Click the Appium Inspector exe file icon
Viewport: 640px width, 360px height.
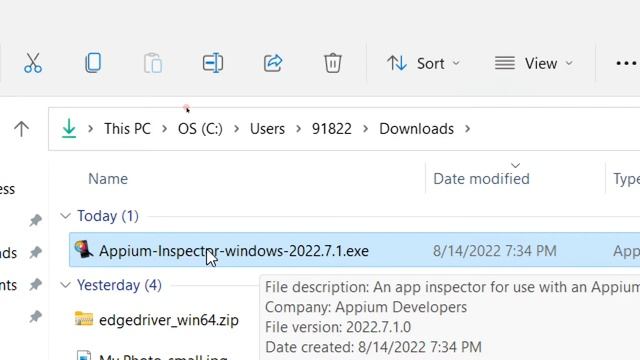[x=84, y=249]
